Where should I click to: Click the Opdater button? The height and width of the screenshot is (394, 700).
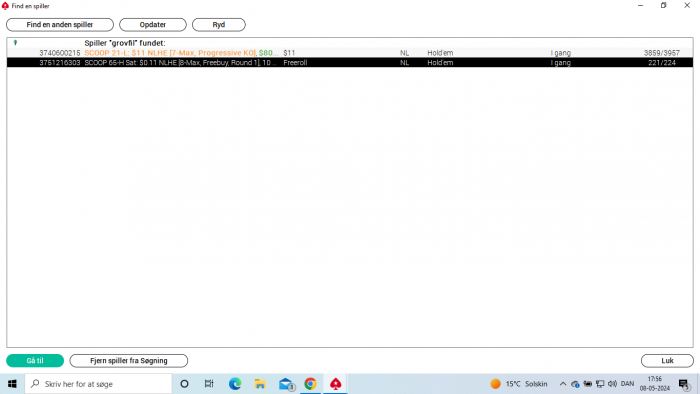coord(153,25)
